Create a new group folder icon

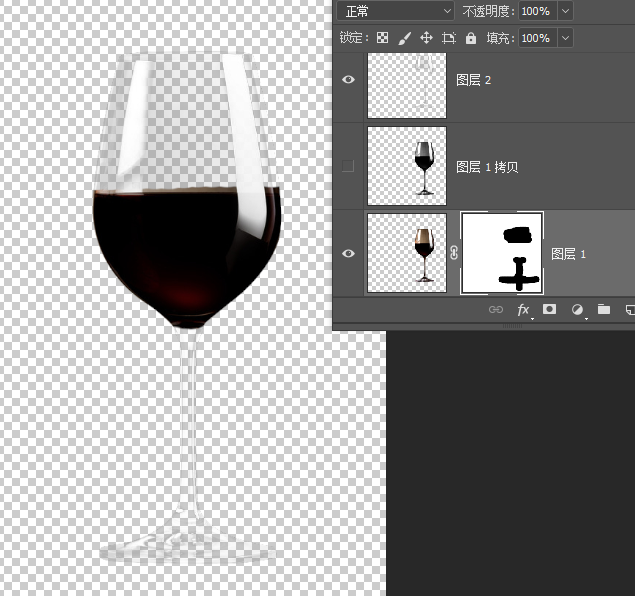tap(604, 310)
